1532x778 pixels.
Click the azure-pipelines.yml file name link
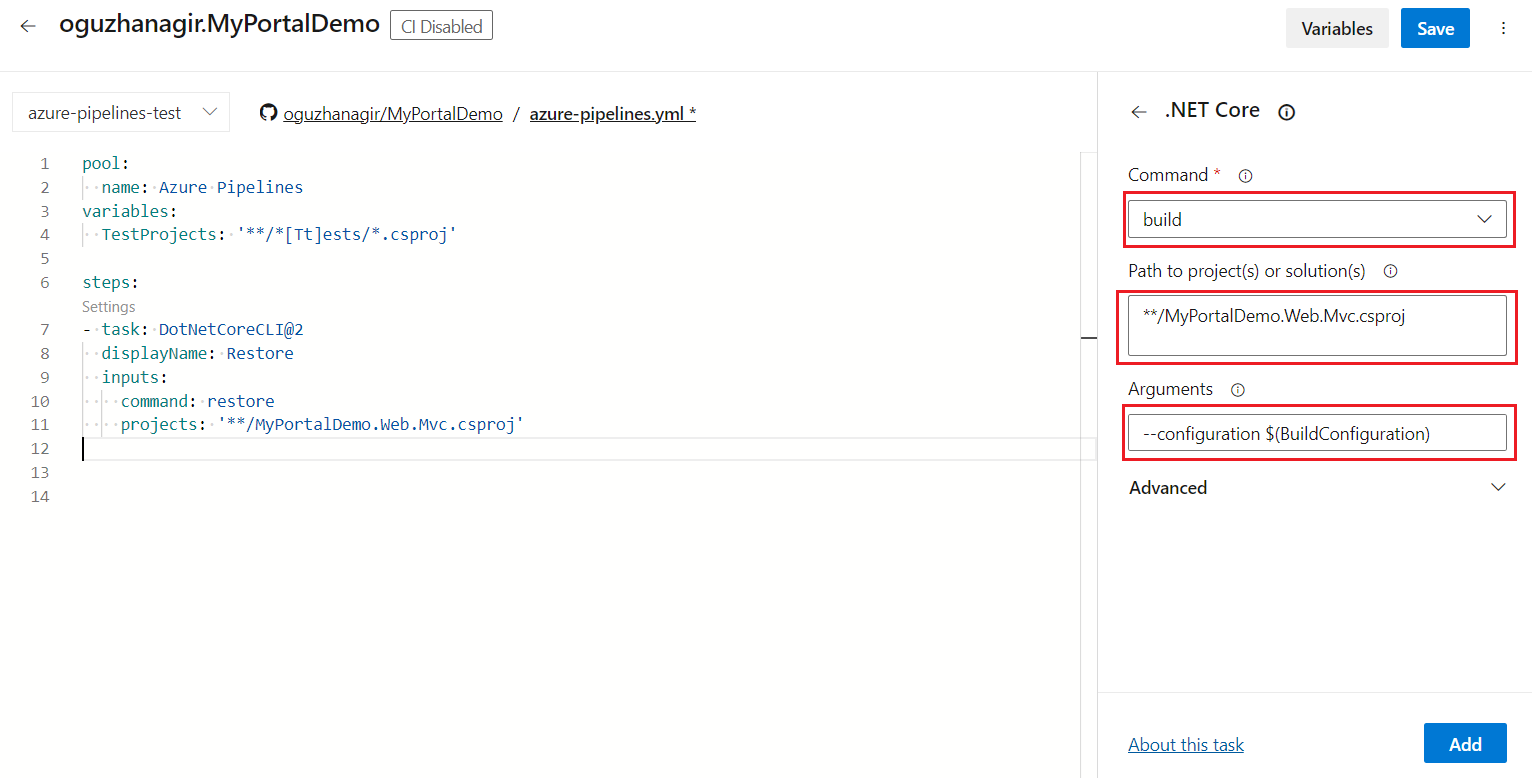pos(612,113)
